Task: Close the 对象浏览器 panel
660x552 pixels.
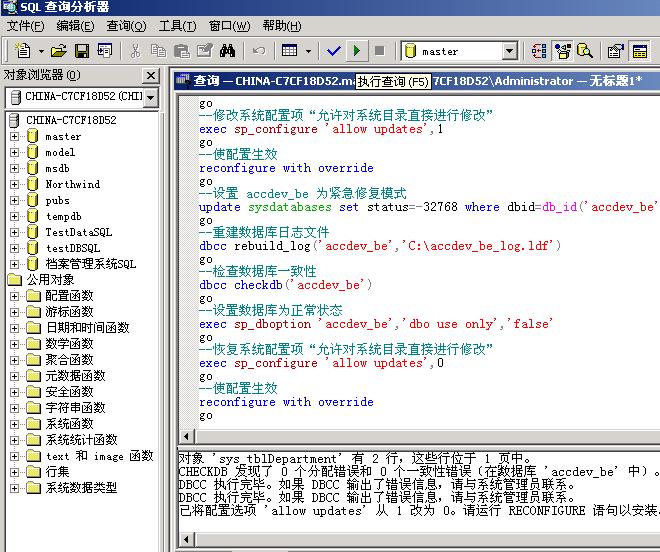Action: coord(151,76)
